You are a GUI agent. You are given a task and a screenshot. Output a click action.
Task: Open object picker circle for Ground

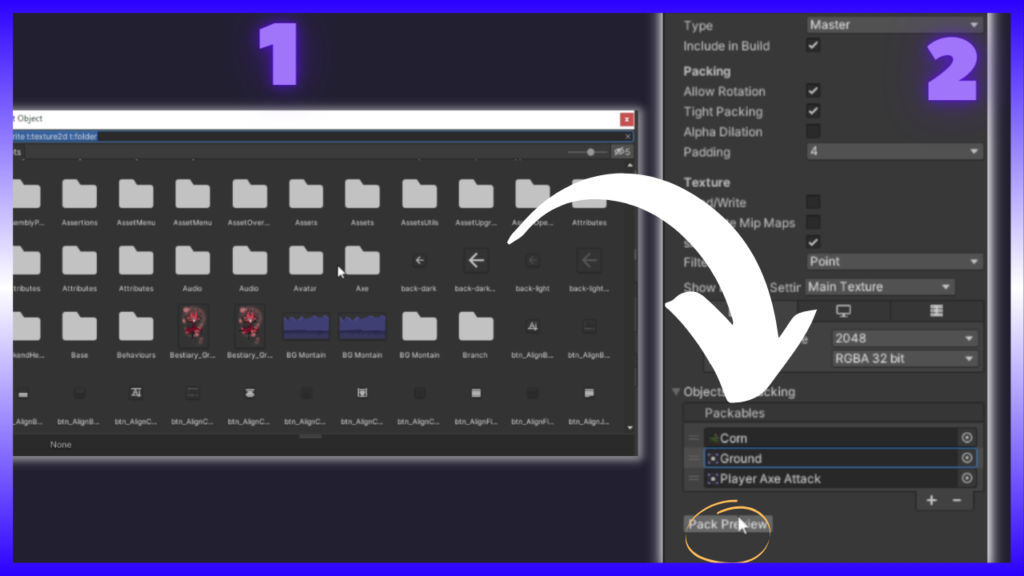pyautogui.click(x=967, y=458)
